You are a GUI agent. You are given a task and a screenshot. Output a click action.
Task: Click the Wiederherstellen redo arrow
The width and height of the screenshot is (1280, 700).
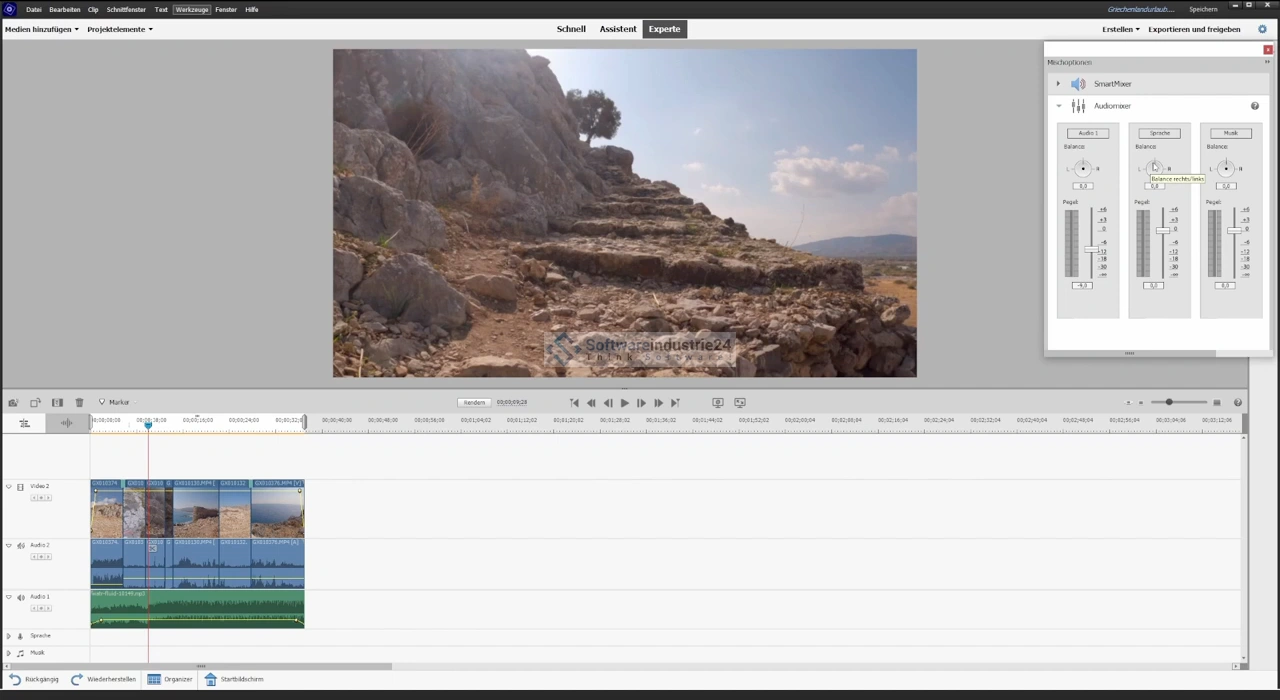point(76,679)
